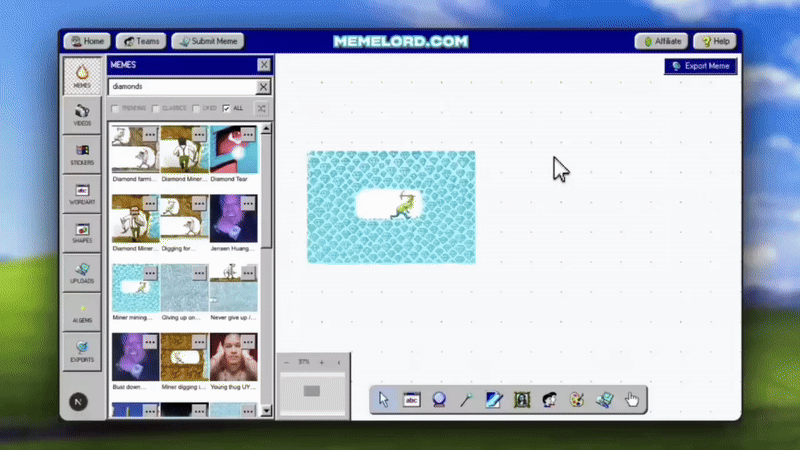The width and height of the screenshot is (800, 450).
Task: Select the map and pencil tool
Action: [604, 399]
